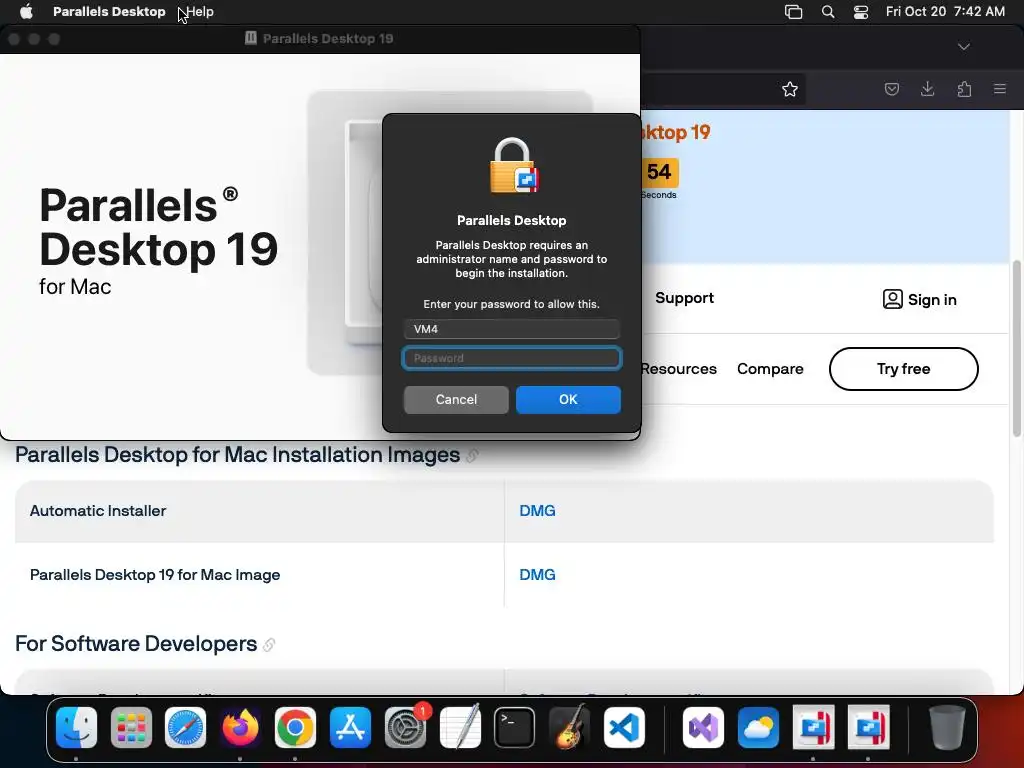This screenshot has height=768, width=1024.
Task: Click the VM4 username field
Action: coord(512,329)
